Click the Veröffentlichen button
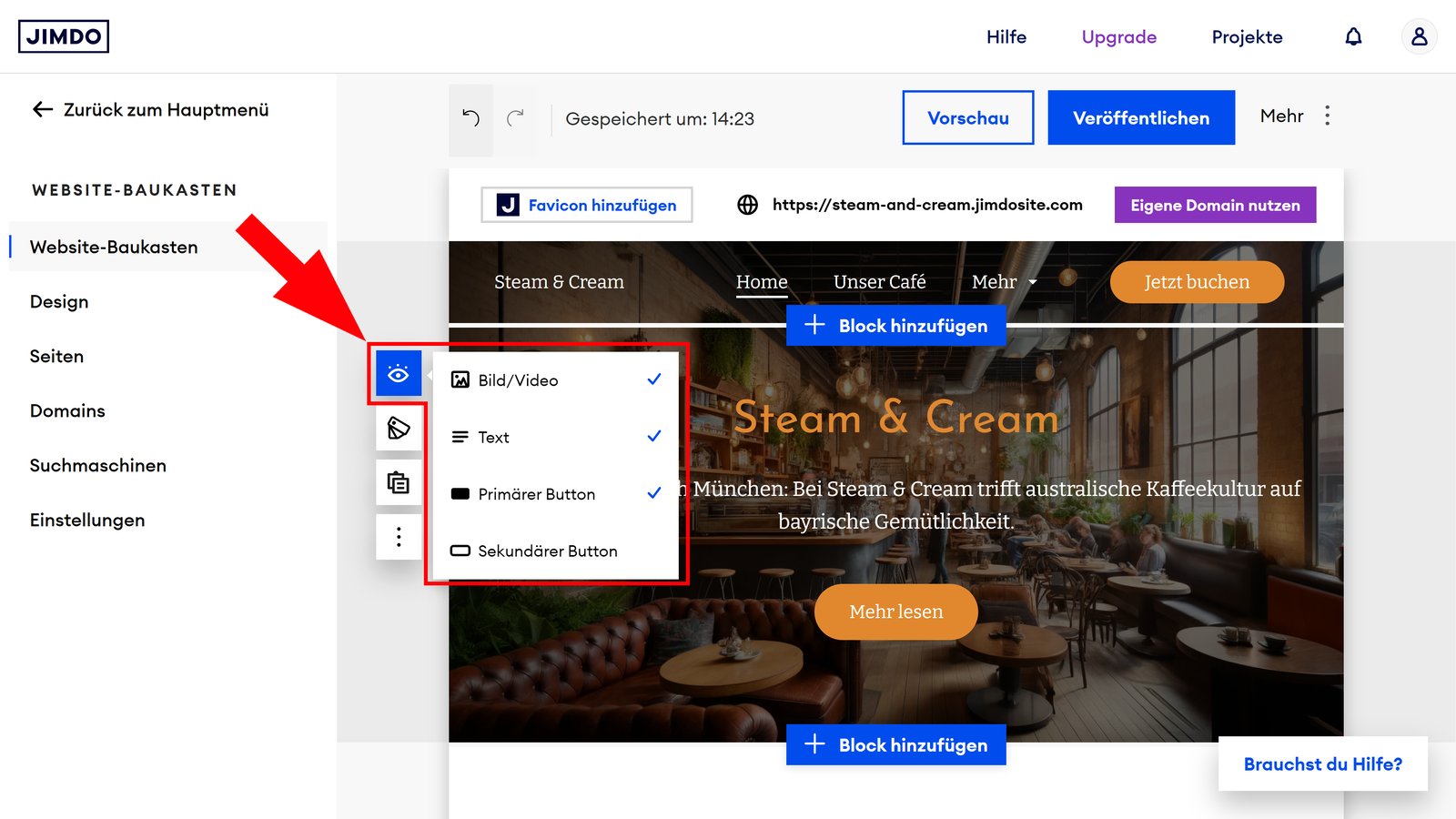The image size is (1456, 819). [x=1141, y=117]
